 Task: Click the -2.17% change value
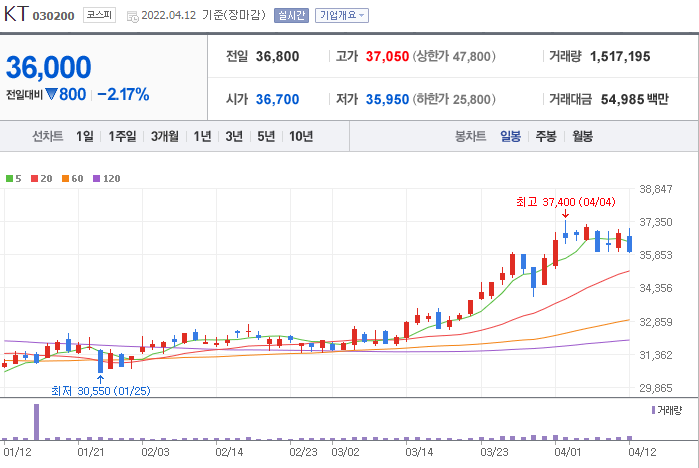123,94
